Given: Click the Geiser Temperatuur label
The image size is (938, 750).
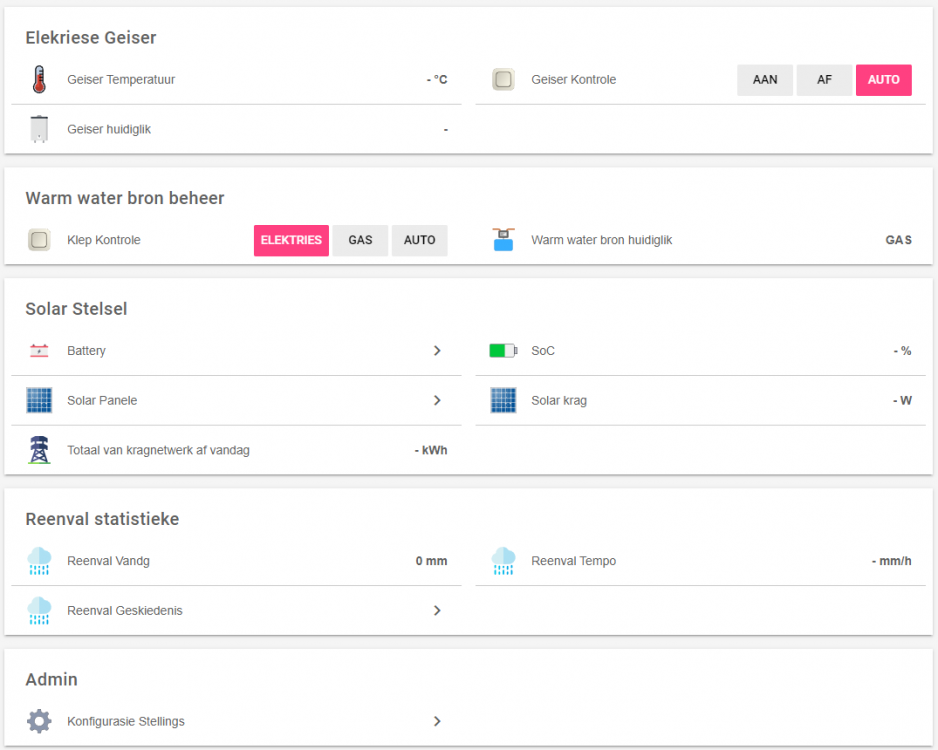Looking at the screenshot, I should point(121,80).
